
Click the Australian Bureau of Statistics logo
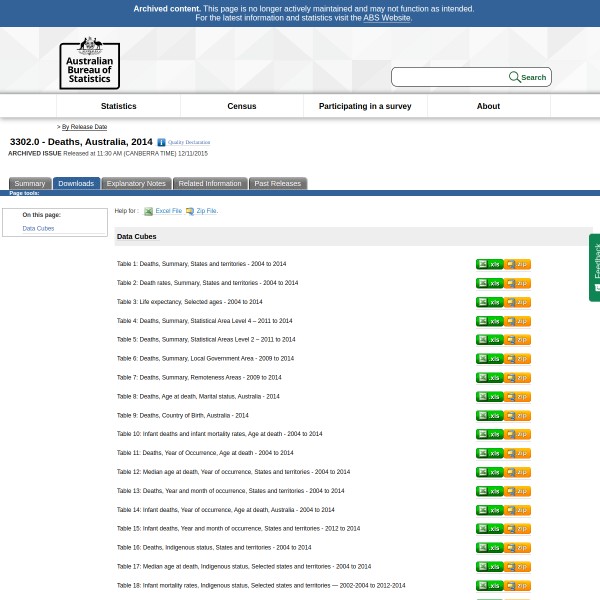click(89, 62)
